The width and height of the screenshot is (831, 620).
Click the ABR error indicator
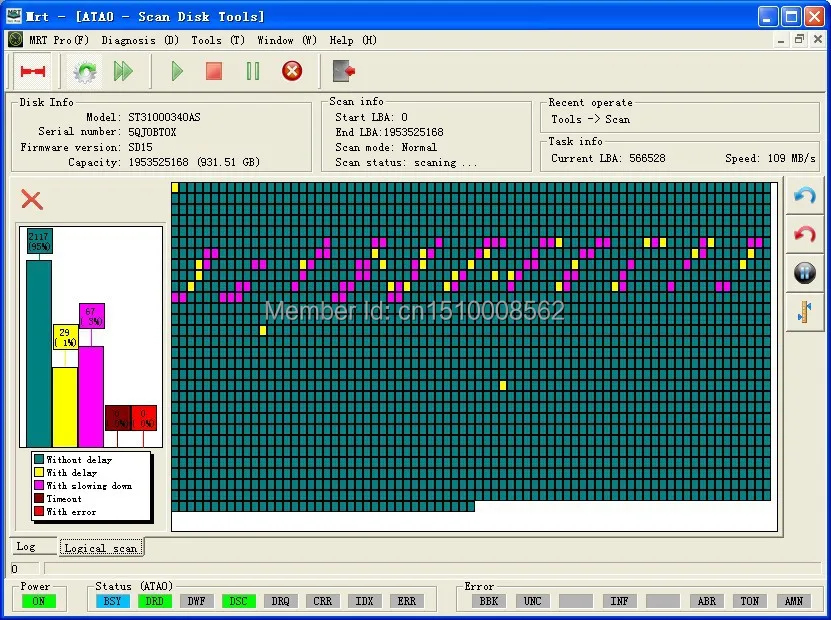(x=706, y=601)
